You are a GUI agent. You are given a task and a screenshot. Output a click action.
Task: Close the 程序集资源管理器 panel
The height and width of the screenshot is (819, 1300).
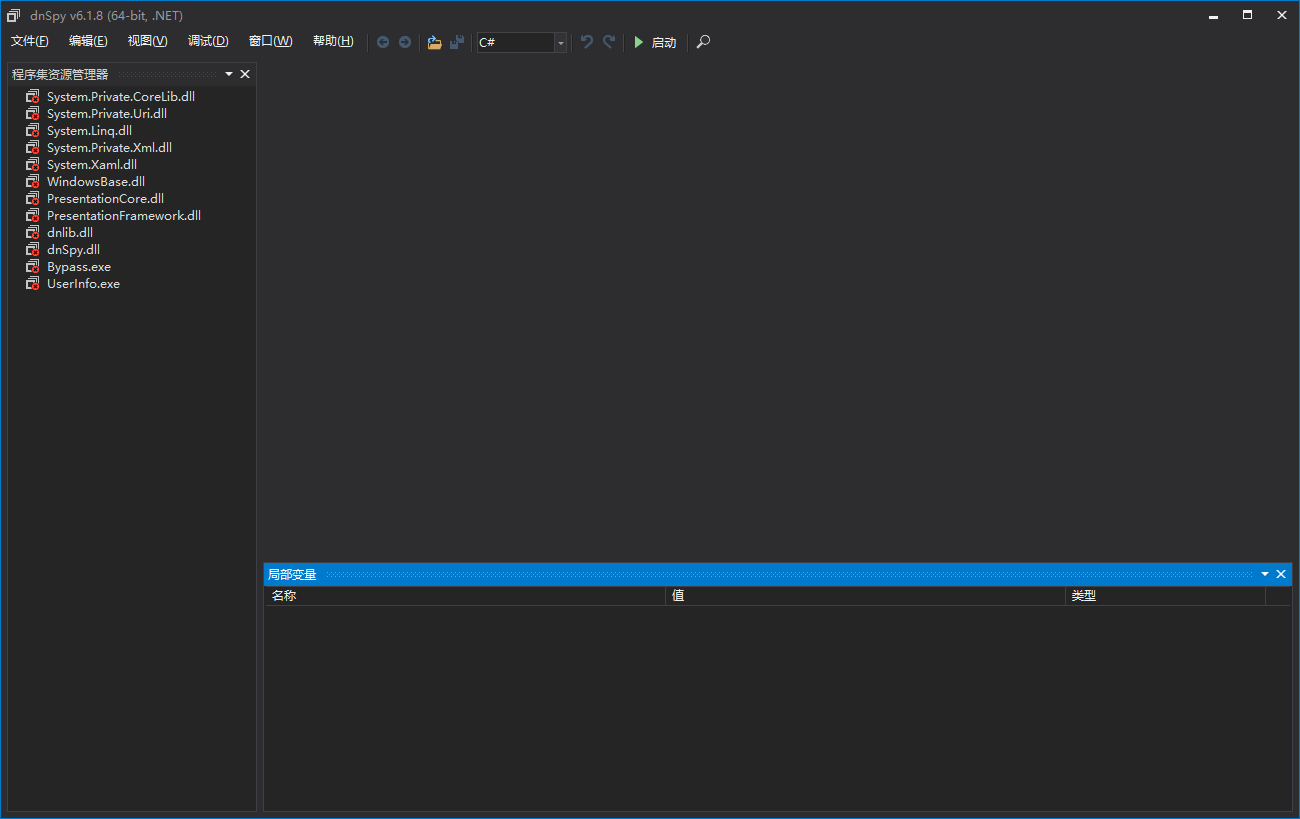(245, 74)
